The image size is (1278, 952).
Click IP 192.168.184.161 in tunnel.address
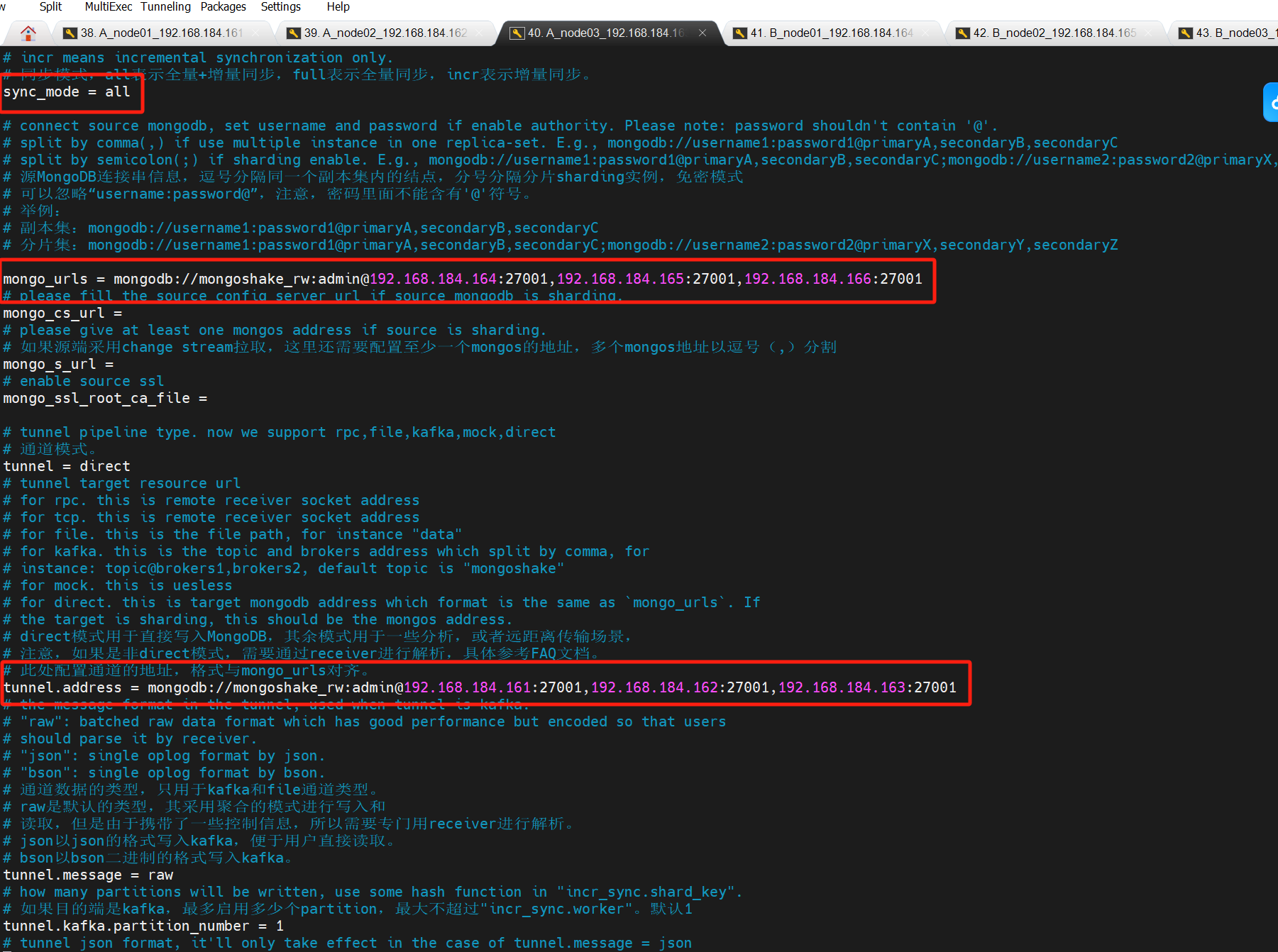coord(467,687)
